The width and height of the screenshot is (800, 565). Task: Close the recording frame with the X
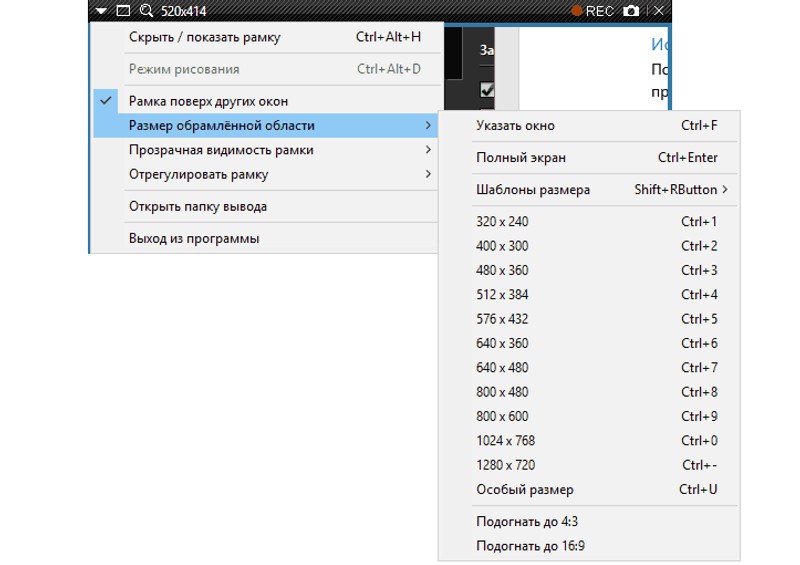coord(659,11)
